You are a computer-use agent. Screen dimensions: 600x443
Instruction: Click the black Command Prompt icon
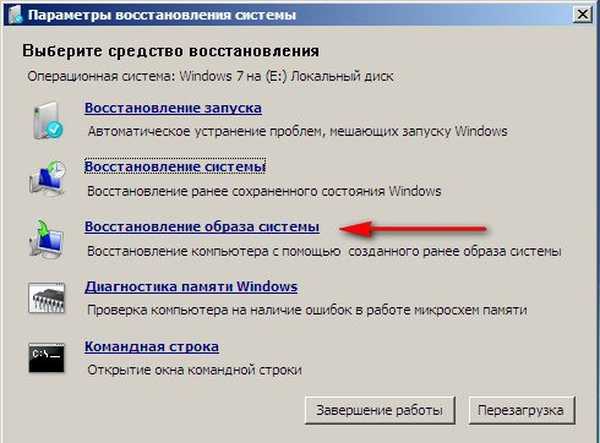tap(47, 358)
